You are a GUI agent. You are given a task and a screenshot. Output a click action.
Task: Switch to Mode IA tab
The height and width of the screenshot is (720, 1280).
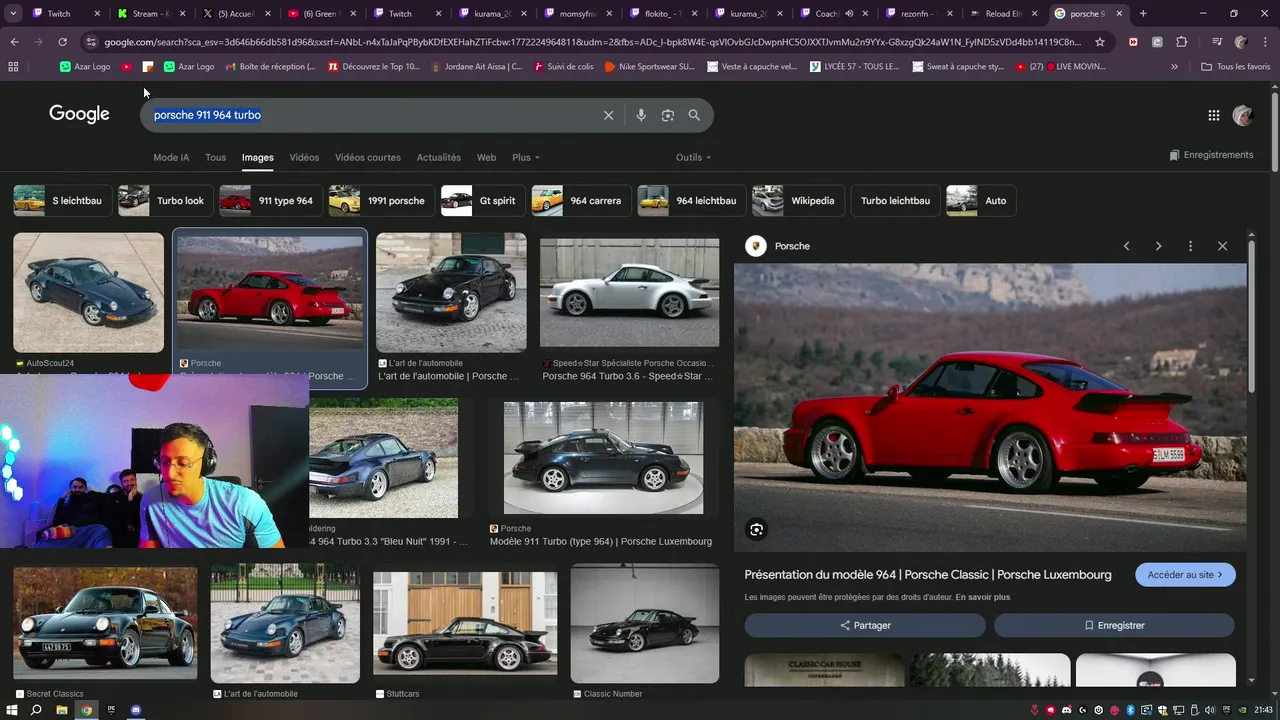(x=171, y=157)
